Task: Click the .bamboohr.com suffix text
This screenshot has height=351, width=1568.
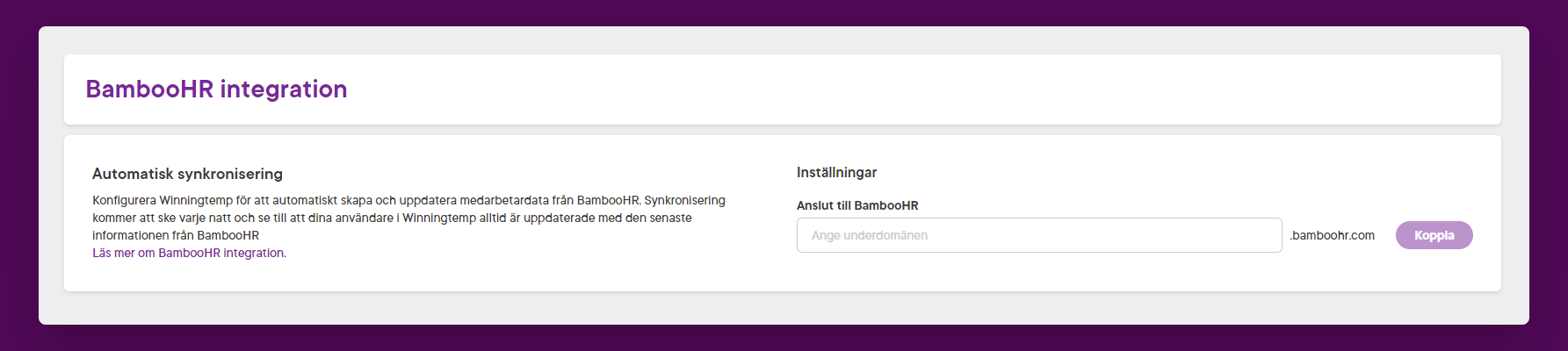Action: pyautogui.click(x=1332, y=235)
